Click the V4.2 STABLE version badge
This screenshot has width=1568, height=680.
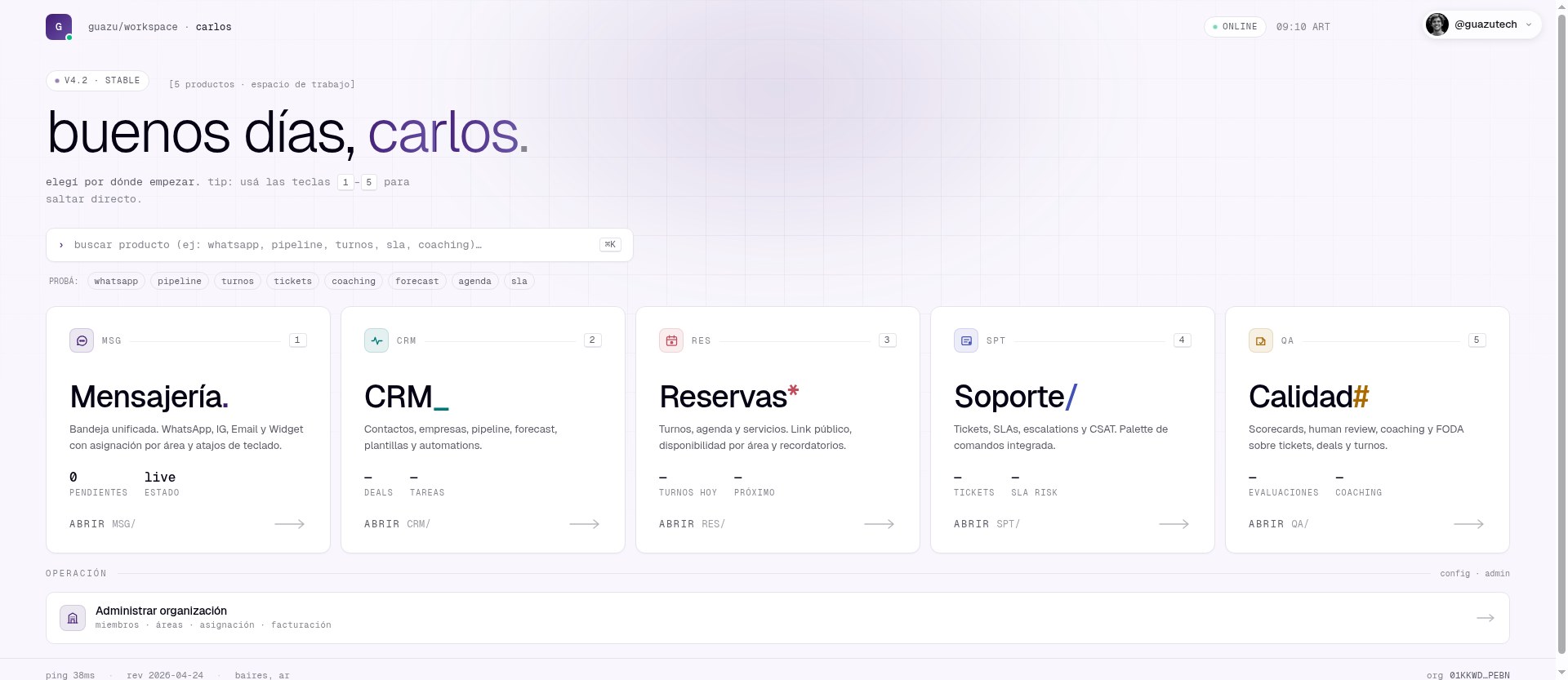97,81
